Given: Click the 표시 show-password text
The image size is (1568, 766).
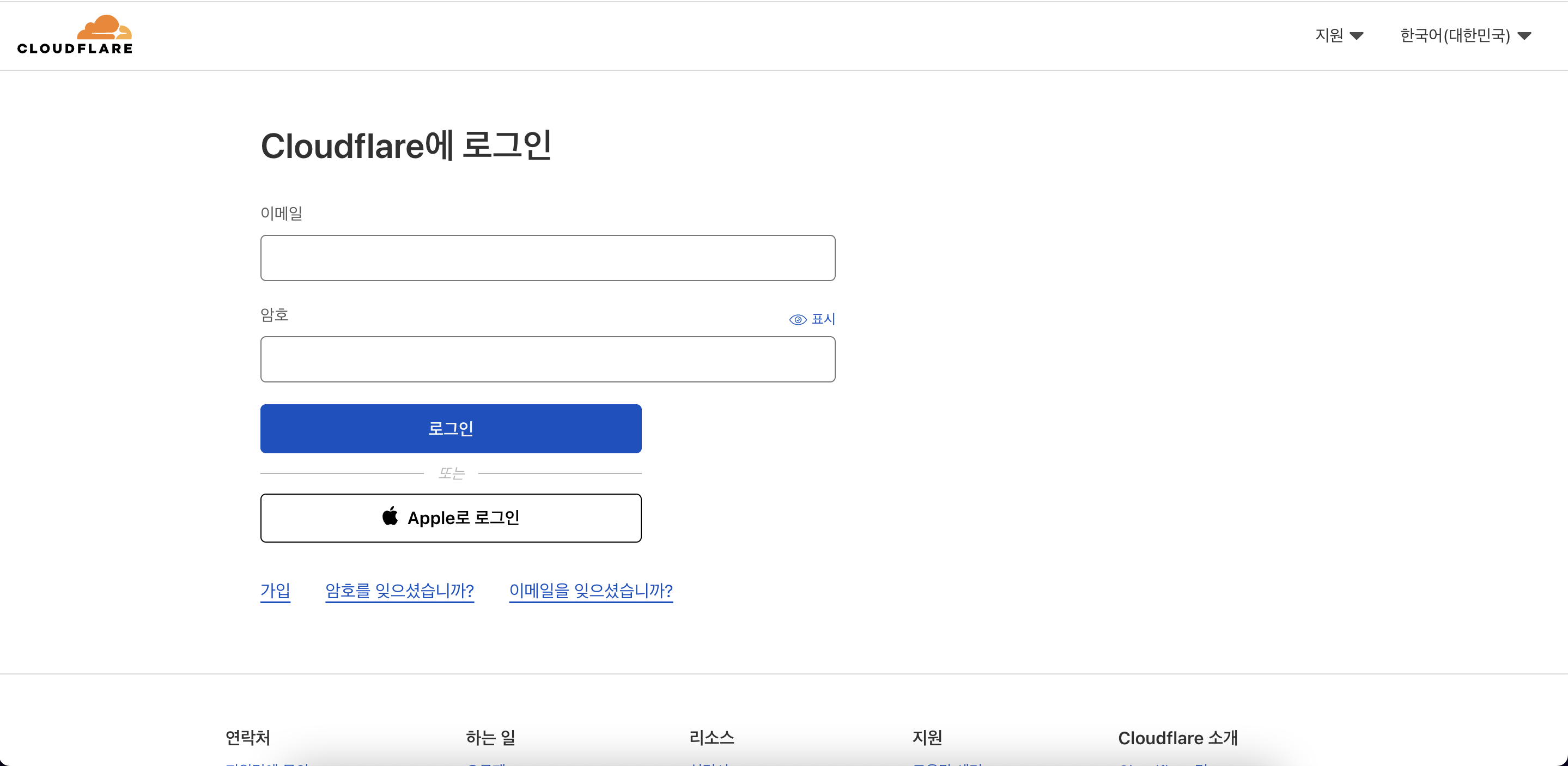Looking at the screenshot, I should 823,319.
